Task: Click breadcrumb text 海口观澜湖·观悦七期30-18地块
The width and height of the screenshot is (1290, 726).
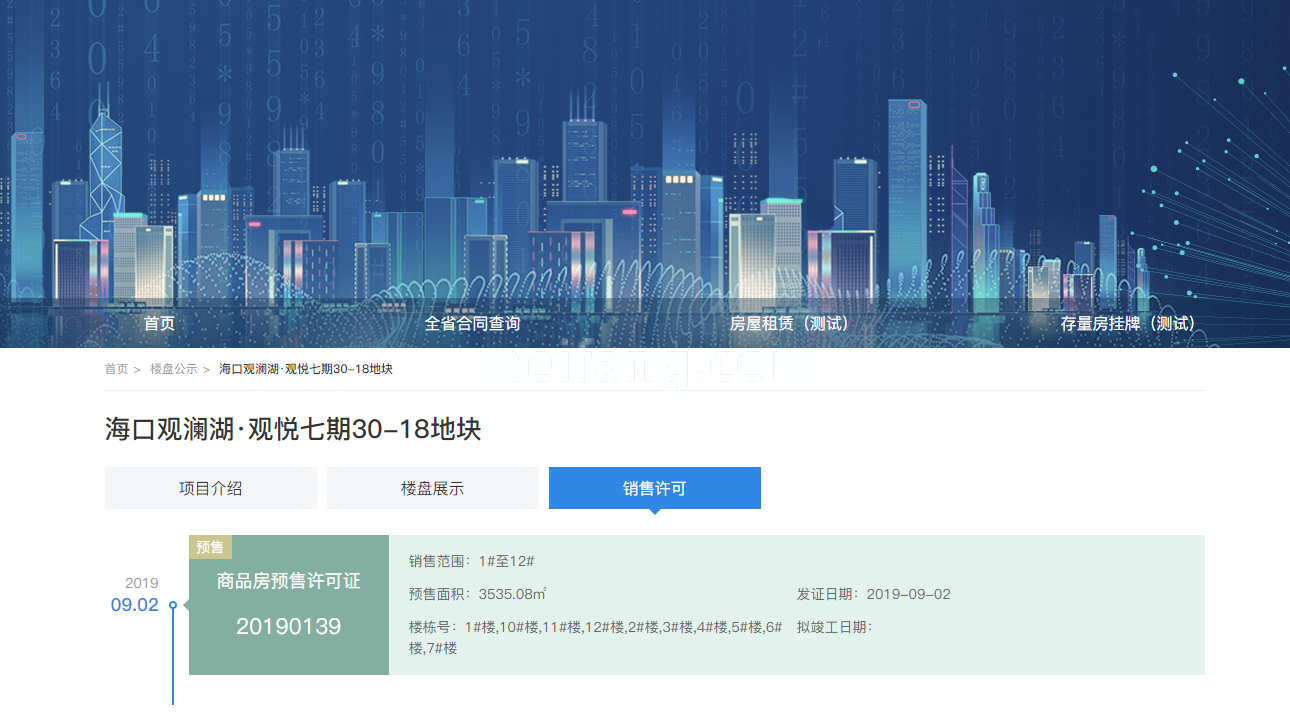Action: [x=306, y=369]
